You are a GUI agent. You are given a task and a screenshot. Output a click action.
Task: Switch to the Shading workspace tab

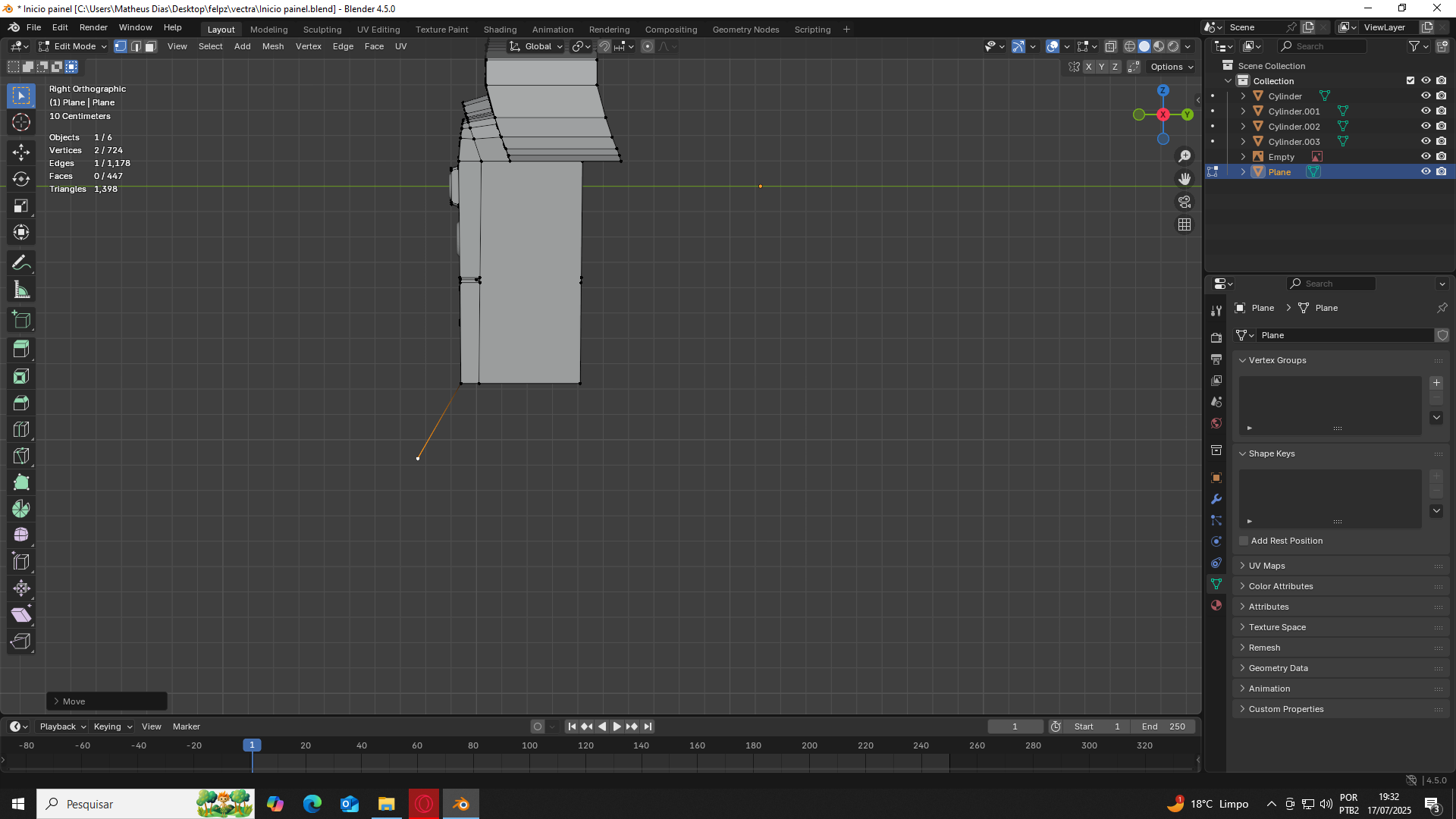pos(500,30)
